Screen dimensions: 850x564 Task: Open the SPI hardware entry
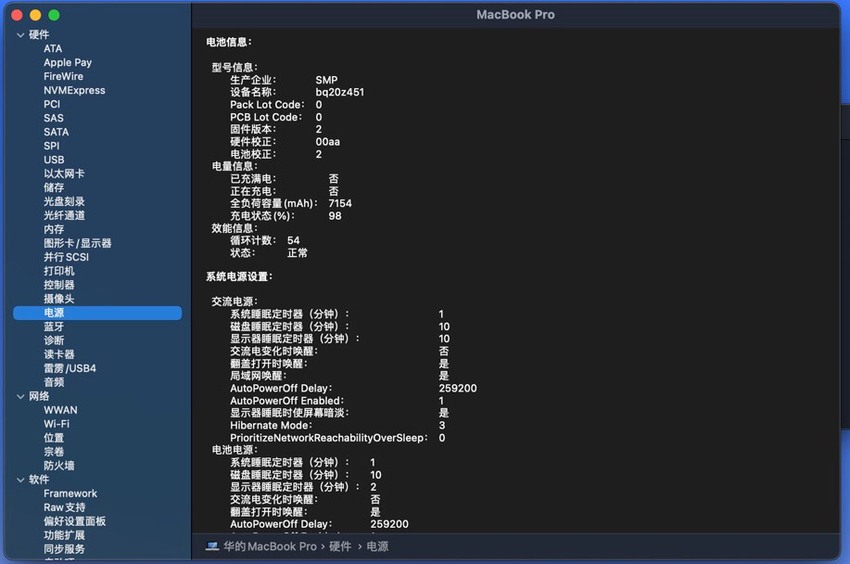click(x=51, y=146)
